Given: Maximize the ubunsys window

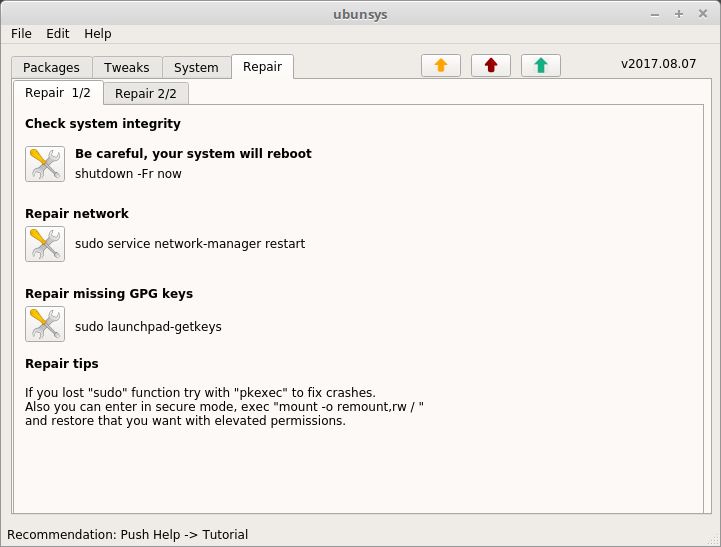Looking at the screenshot, I should (679, 14).
